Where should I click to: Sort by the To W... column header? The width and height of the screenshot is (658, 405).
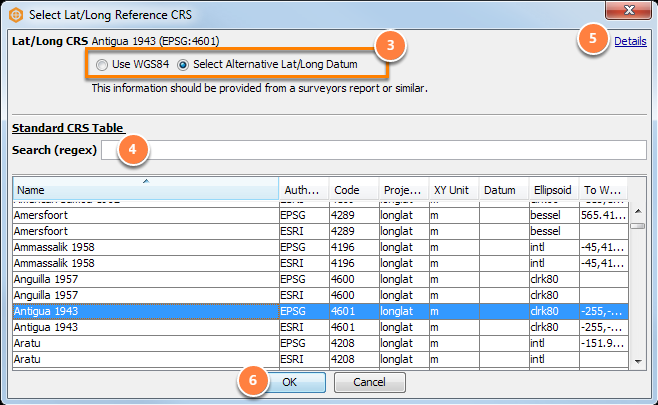603,190
